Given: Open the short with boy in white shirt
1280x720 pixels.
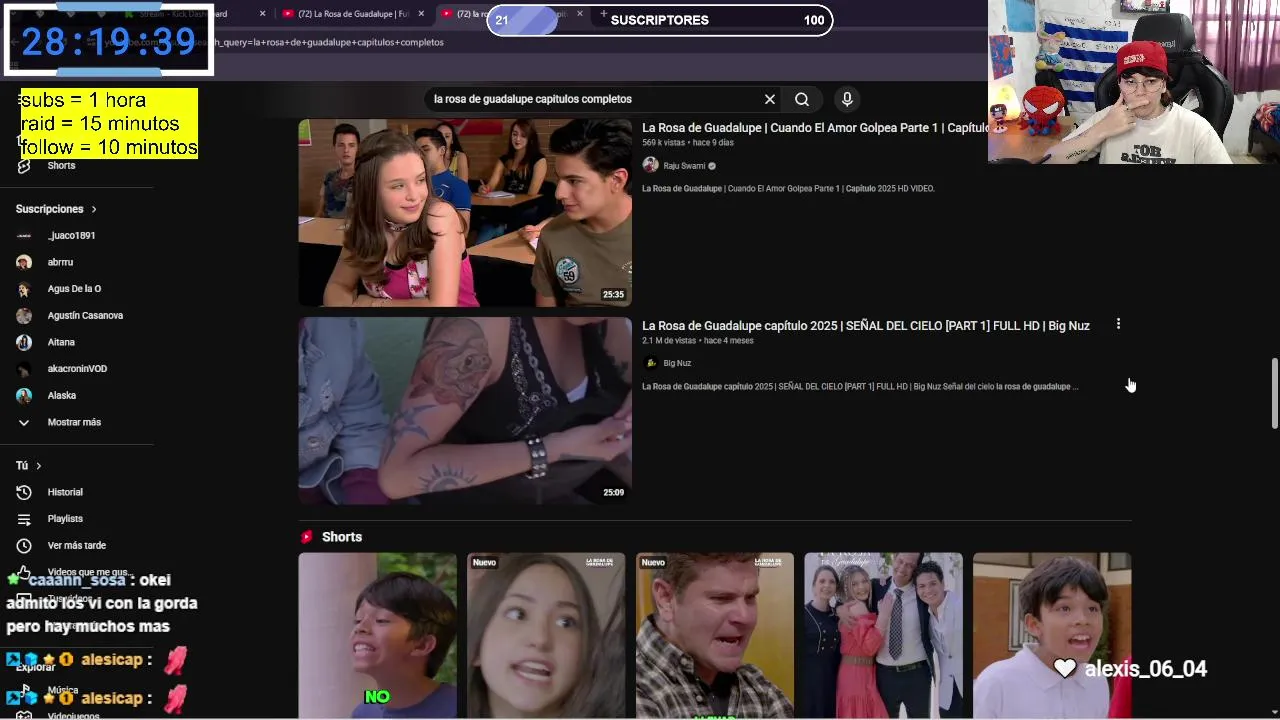Looking at the screenshot, I should [1052, 635].
